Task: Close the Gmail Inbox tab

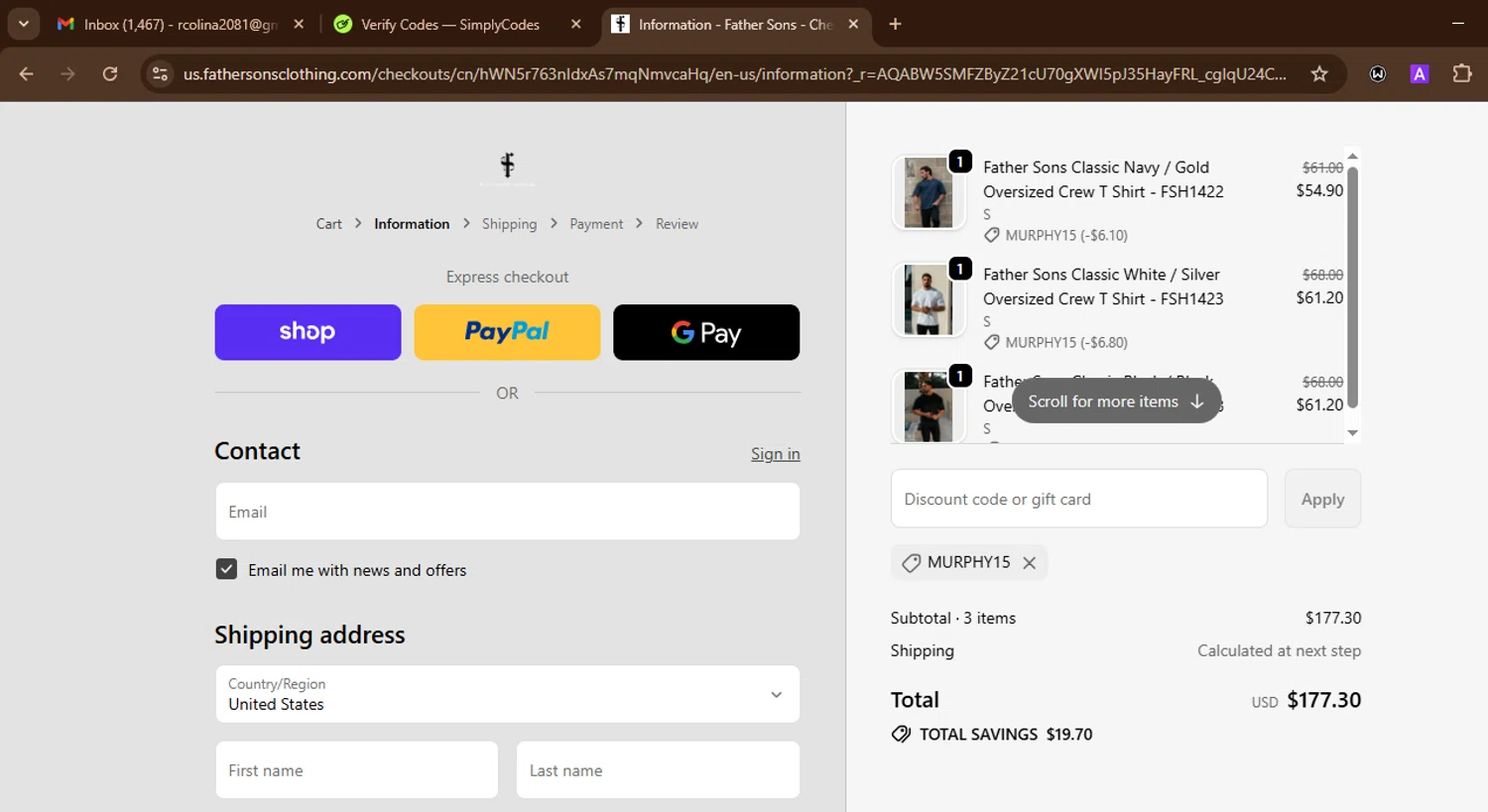Action: point(299,24)
